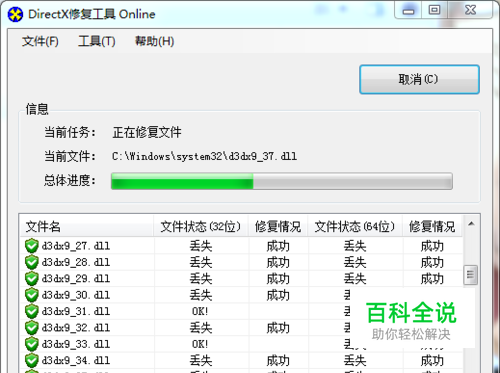The image size is (500, 373).
Task: Minimize the DirectX repair tool window
Action: pos(408,10)
